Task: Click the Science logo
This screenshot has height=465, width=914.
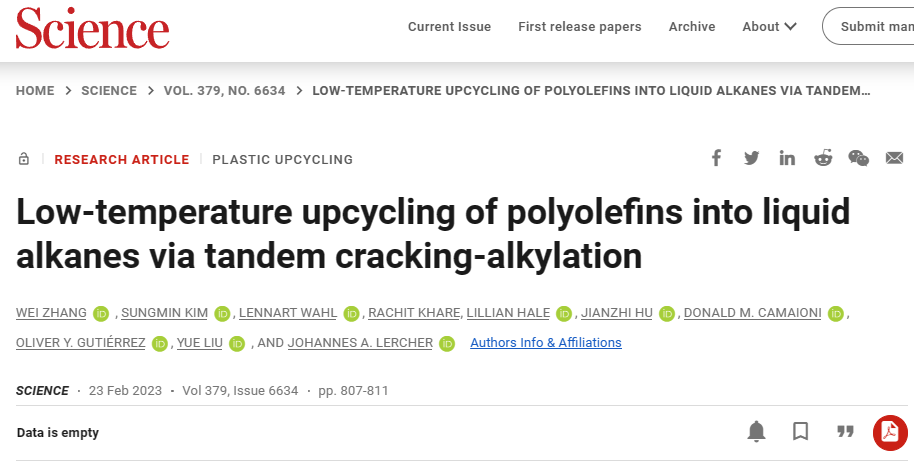Action: click(x=93, y=28)
